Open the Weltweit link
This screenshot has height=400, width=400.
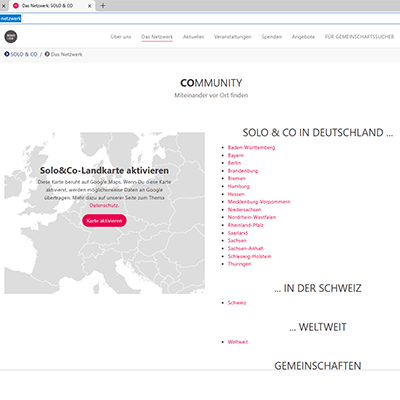pos(238,342)
